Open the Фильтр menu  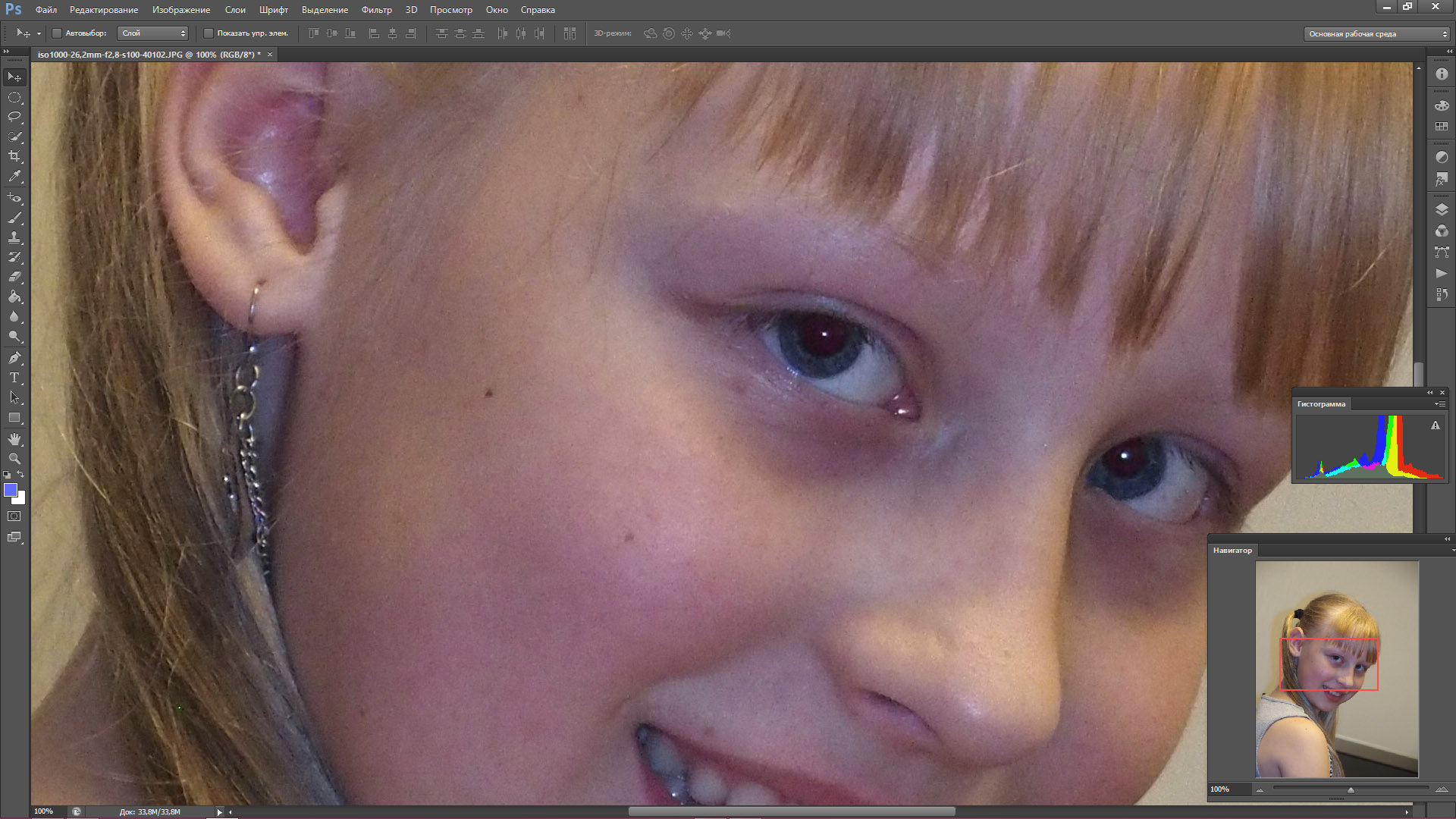coord(376,10)
